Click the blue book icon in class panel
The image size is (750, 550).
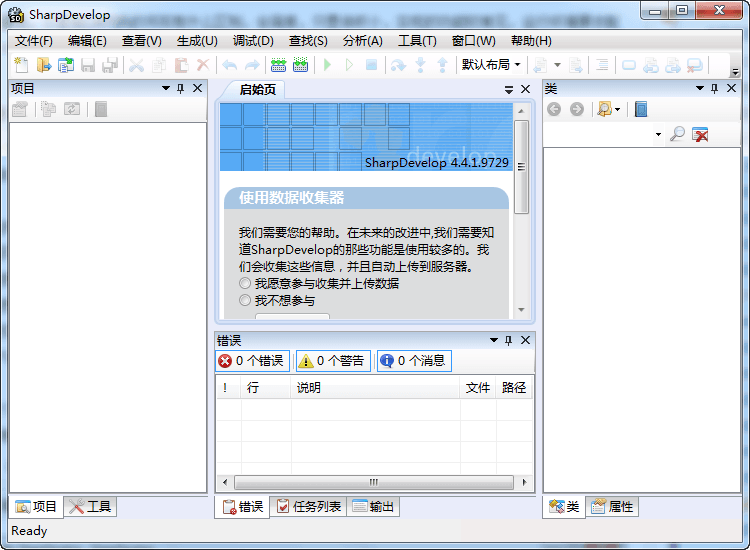pos(641,109)
